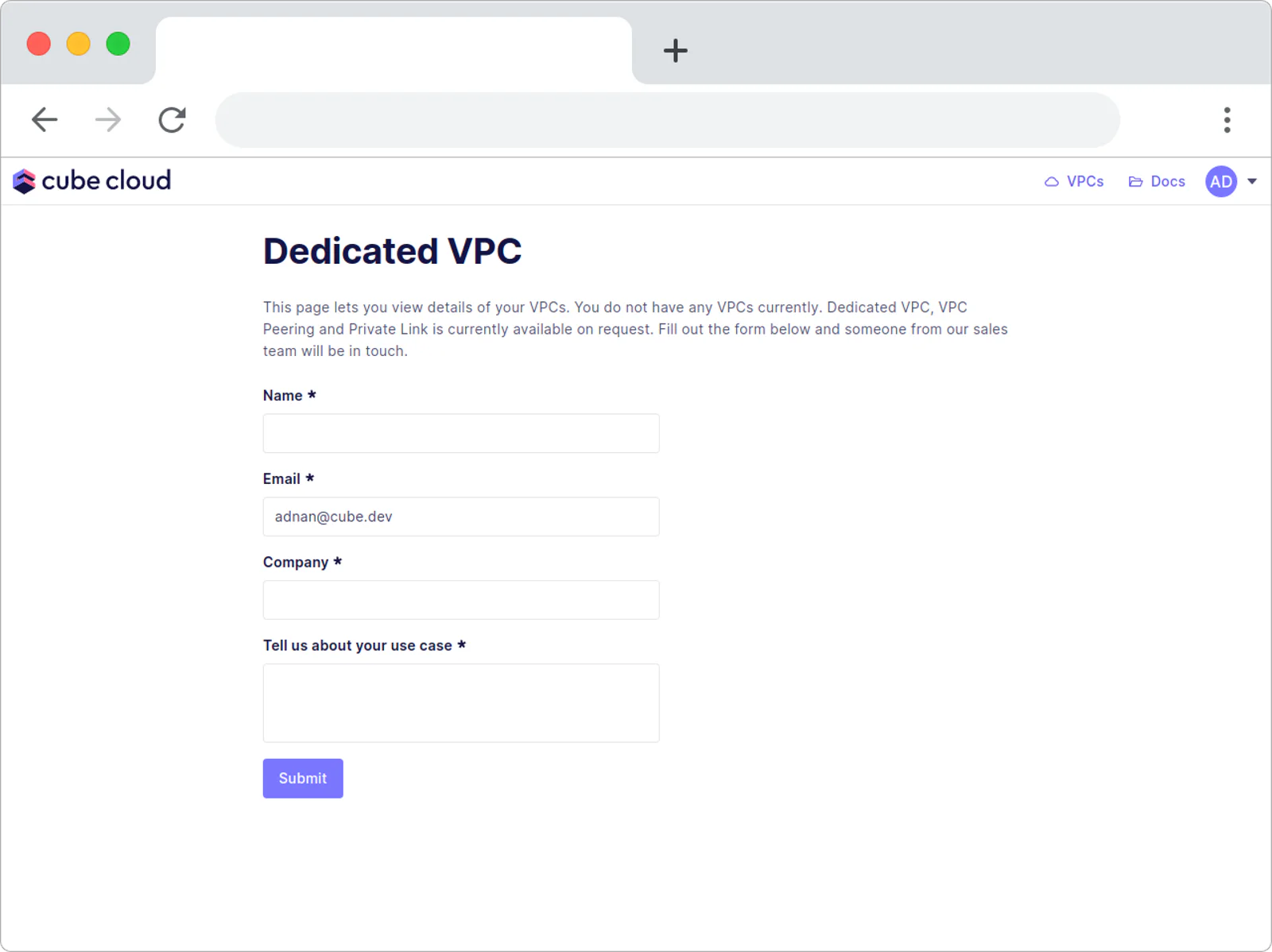Click the browser address bar

668,120
